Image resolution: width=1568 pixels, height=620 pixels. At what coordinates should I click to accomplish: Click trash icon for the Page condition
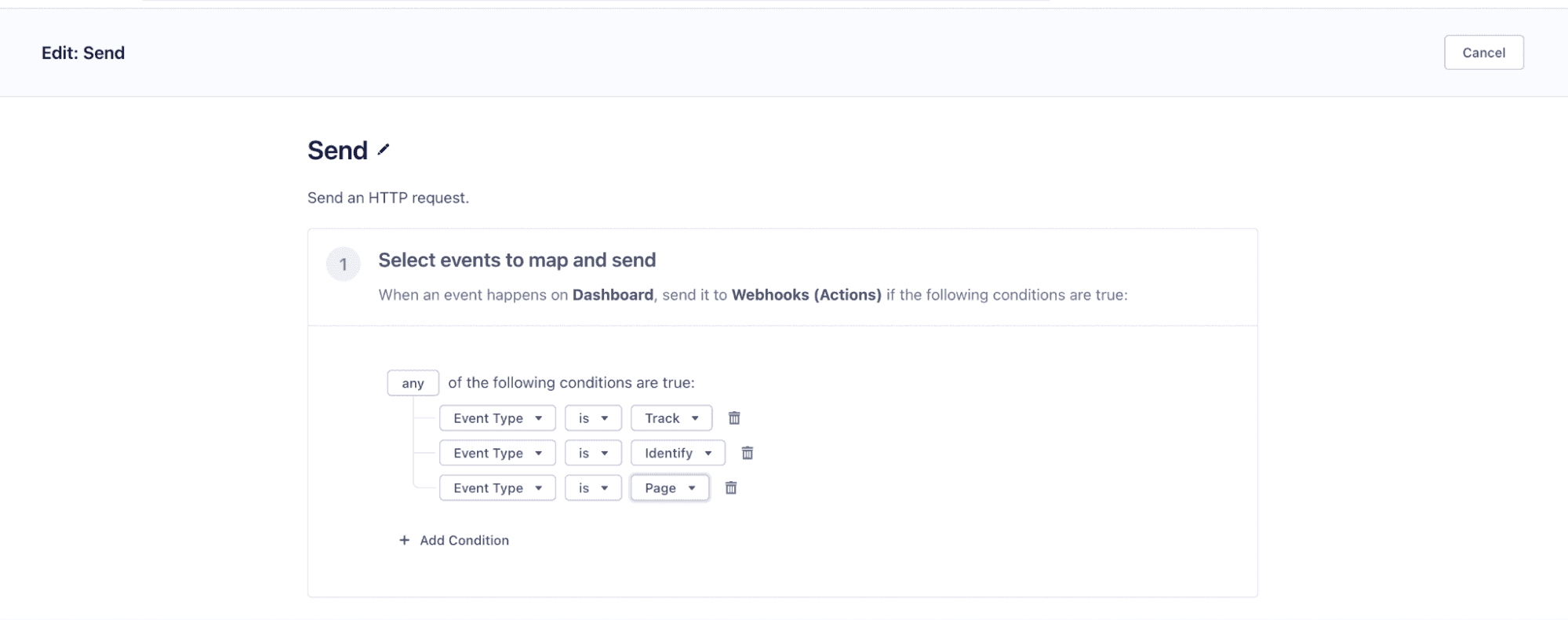(x=731, y=488)
